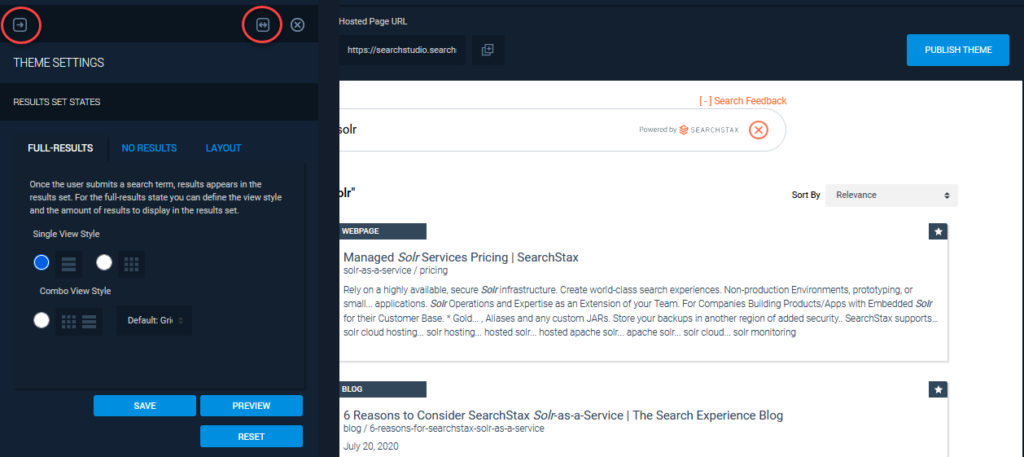Click the Preview button
This screenshot has width=1024, height=457.
tap(251, 405)
